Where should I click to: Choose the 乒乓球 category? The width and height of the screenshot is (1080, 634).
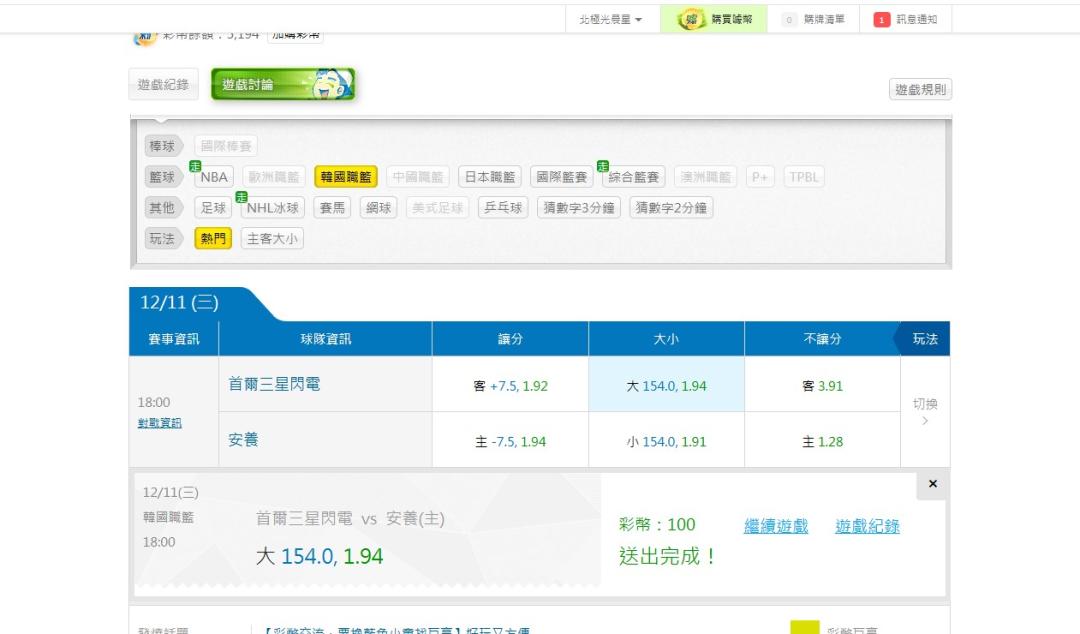[503, 208]
